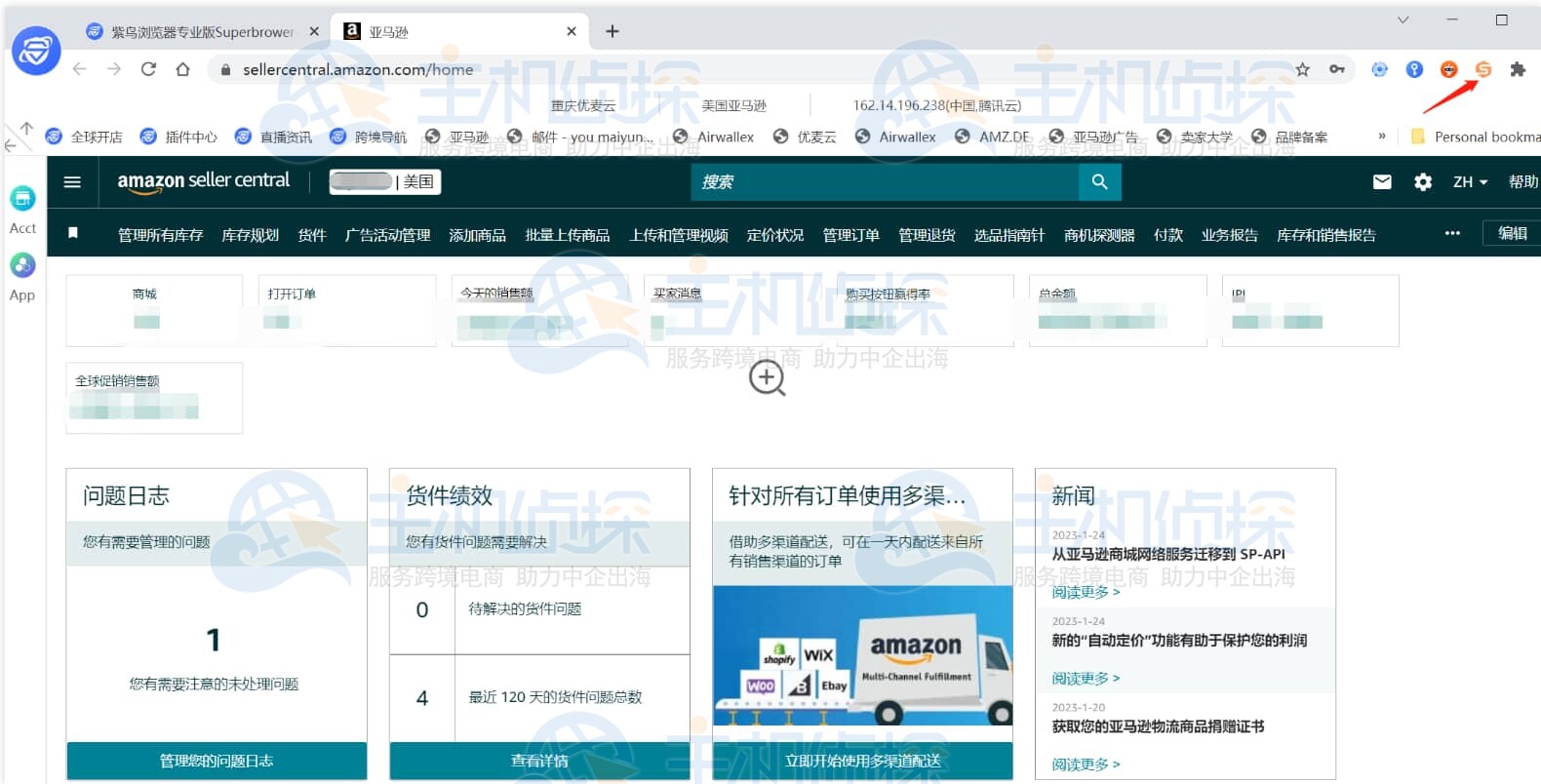
Task: Open the 卖家大学 bookmark
Action: tap(1194, 137)
